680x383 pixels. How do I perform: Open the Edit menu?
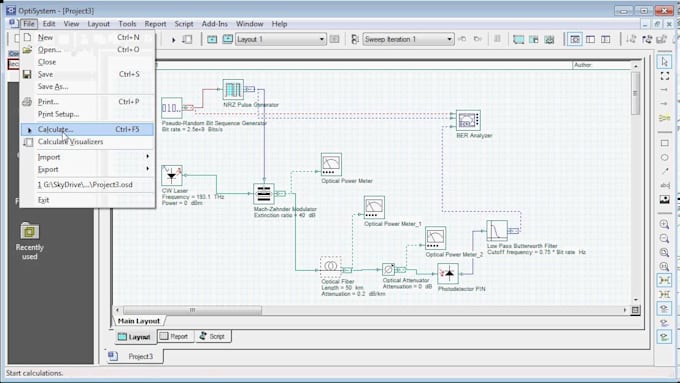(49, 24)
